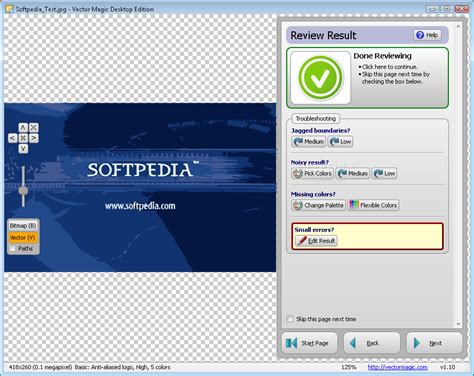The width and height of the screenshot is (474, 376).
Task: Click the zoom-to-fit button beside up arrow
Action: (34, 127)
